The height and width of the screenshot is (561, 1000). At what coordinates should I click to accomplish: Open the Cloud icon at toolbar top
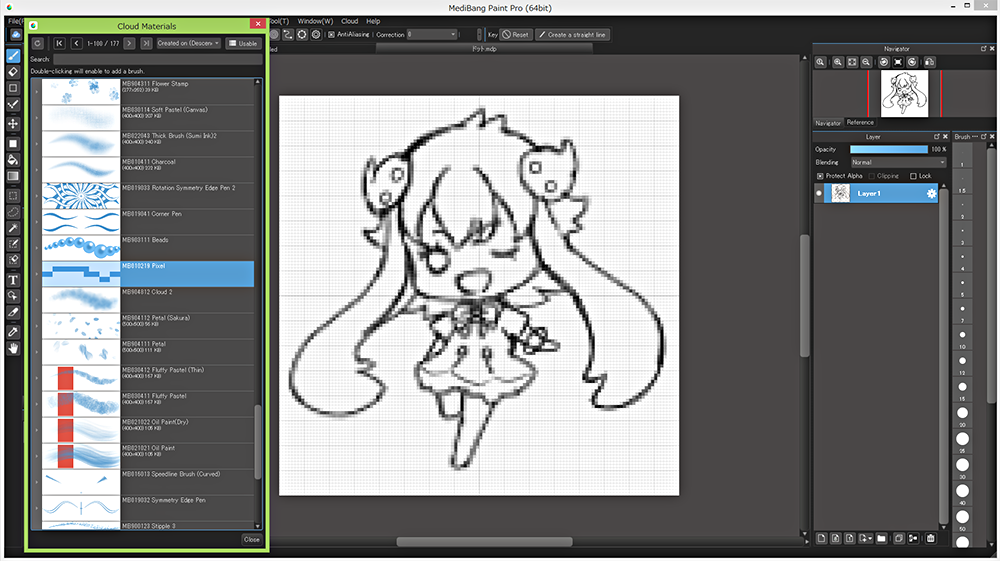coord(15,34)
